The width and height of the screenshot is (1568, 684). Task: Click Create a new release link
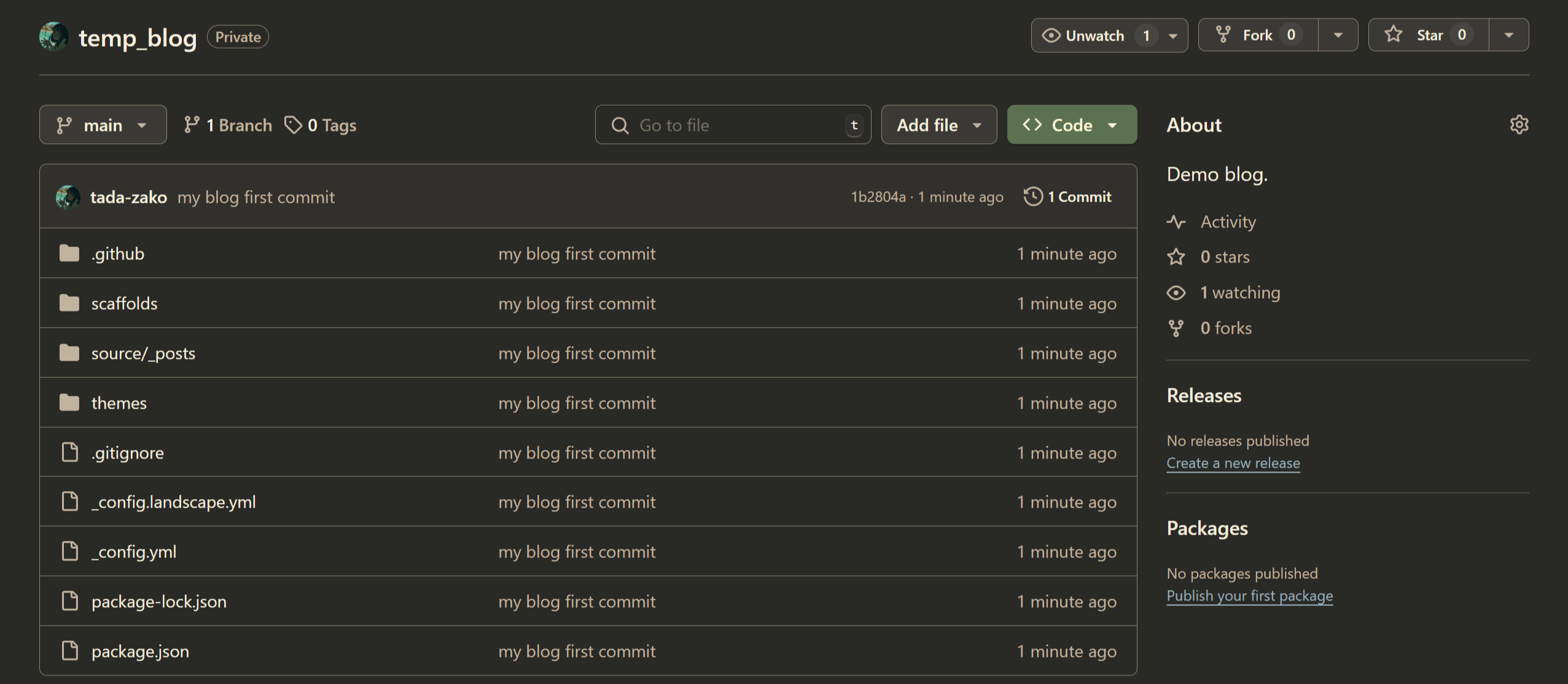click(x=1233, y=463)
